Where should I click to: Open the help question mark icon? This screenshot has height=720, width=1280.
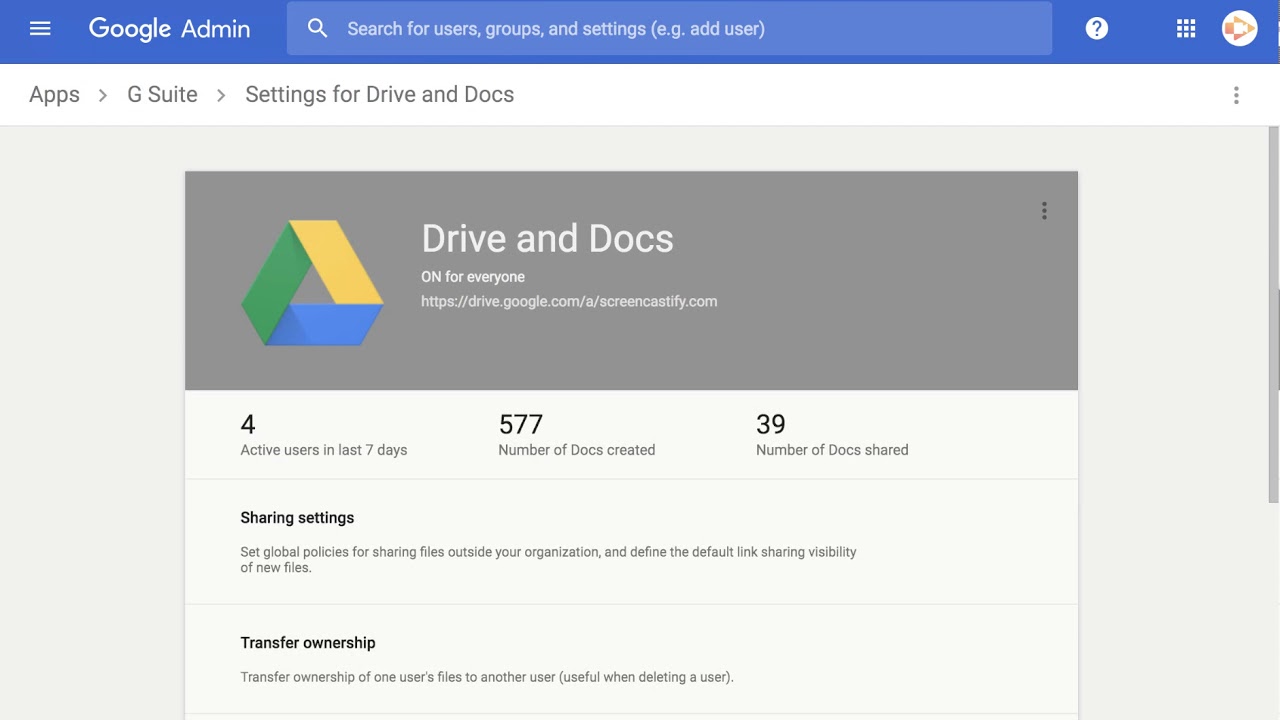coord(1097,29)
